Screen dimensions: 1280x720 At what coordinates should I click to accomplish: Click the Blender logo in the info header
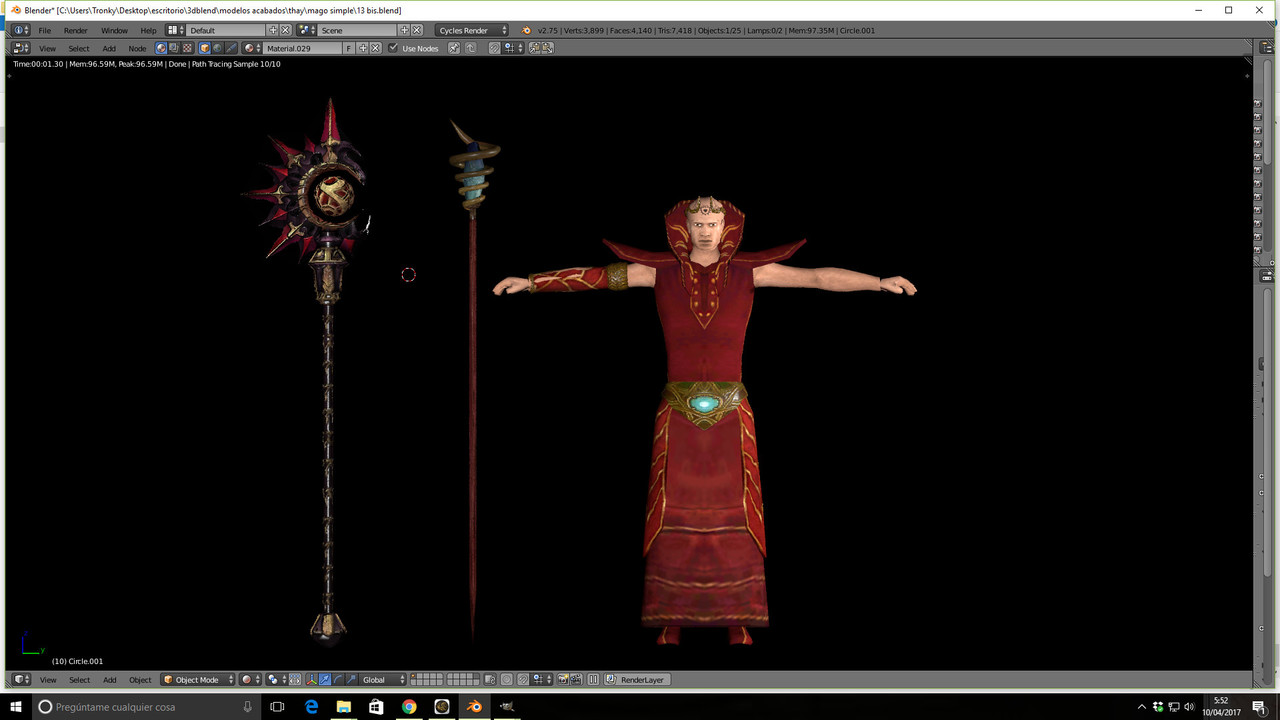point(526,30)
